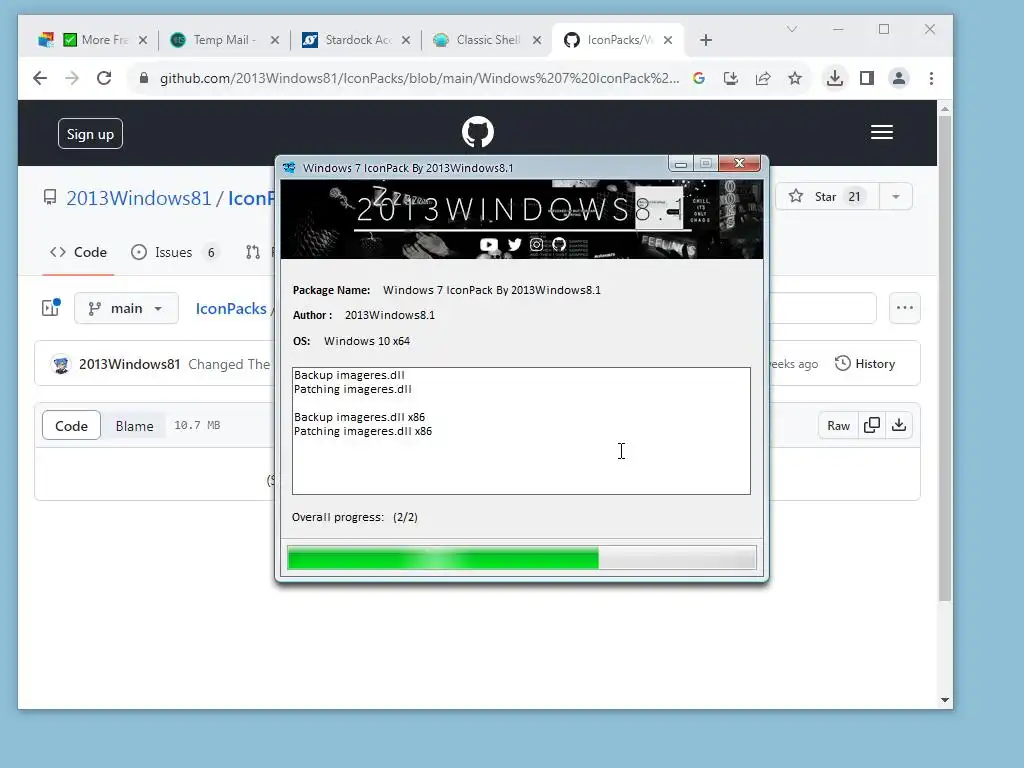Switch to the Temp Mail tab

tap(224, 40)
